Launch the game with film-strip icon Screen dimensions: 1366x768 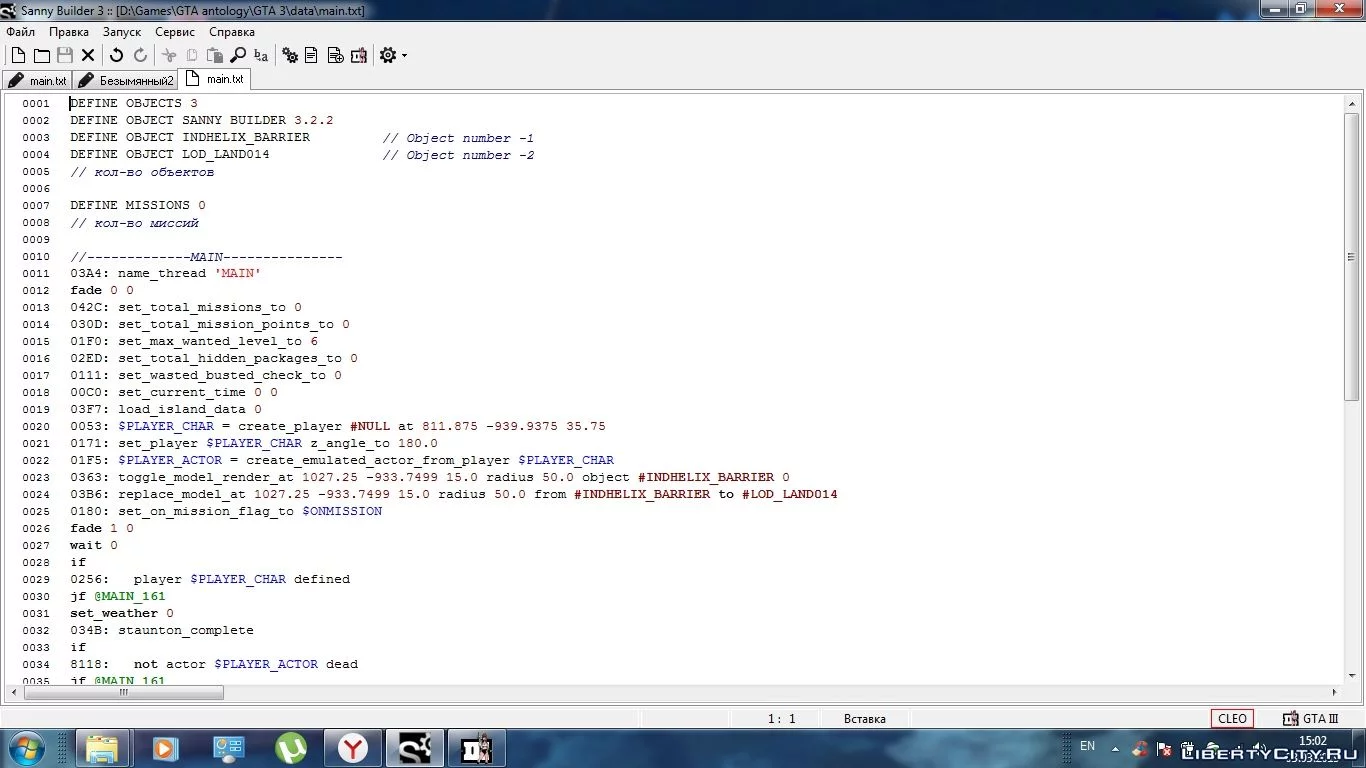coord(358,56)
